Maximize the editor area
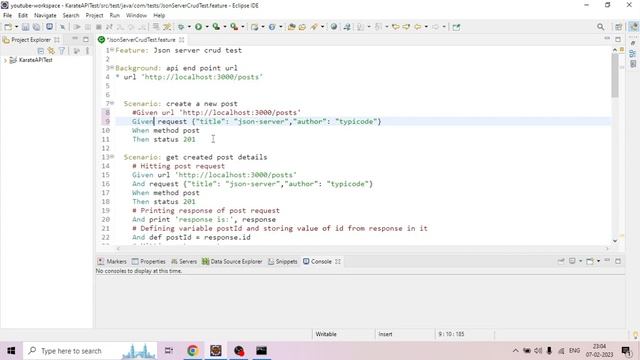640x360 pixels. (x=618, y=39)
